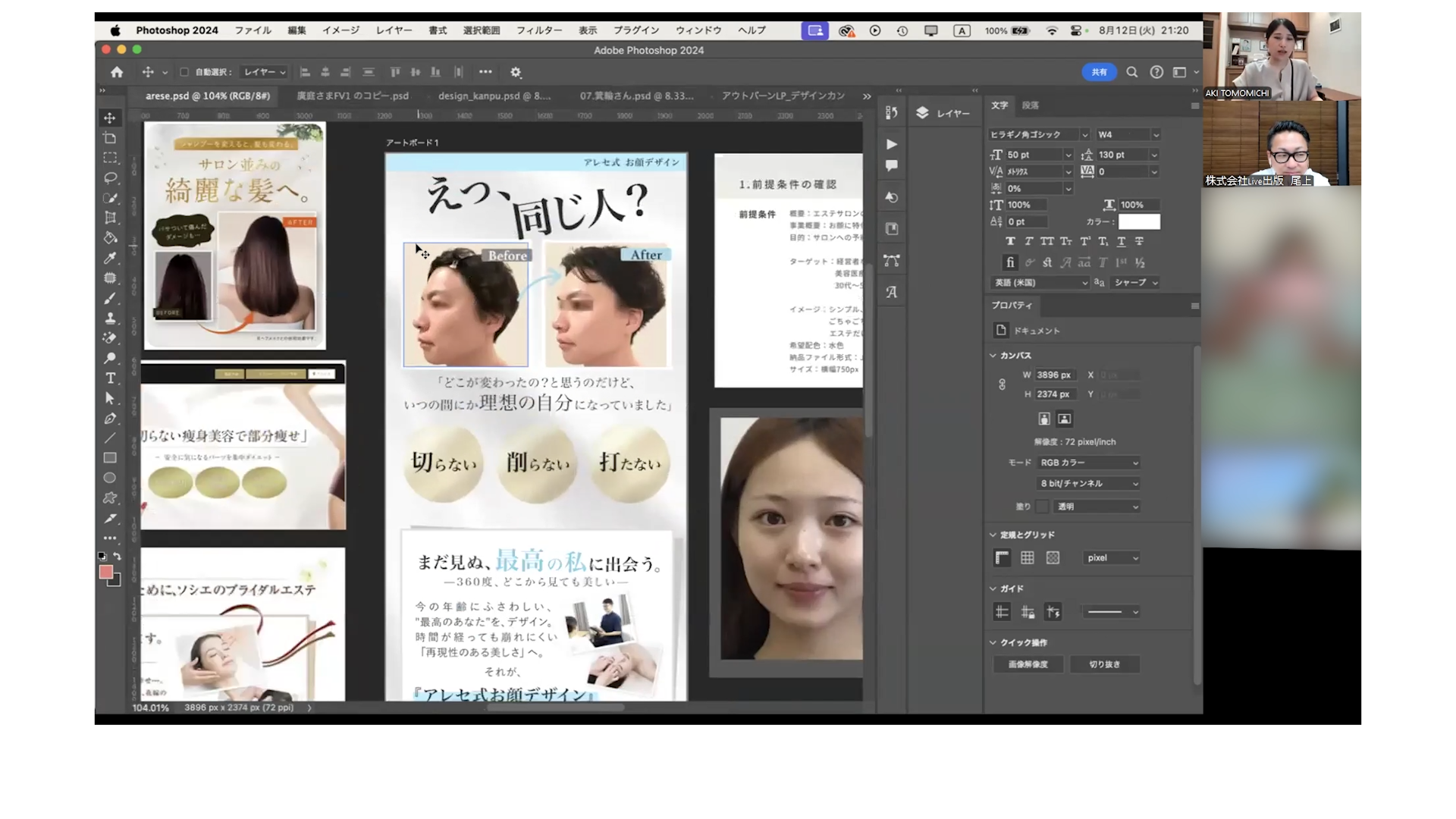Enable the auto-select checkbox
1456x819 pixels.
coord(184,72)
